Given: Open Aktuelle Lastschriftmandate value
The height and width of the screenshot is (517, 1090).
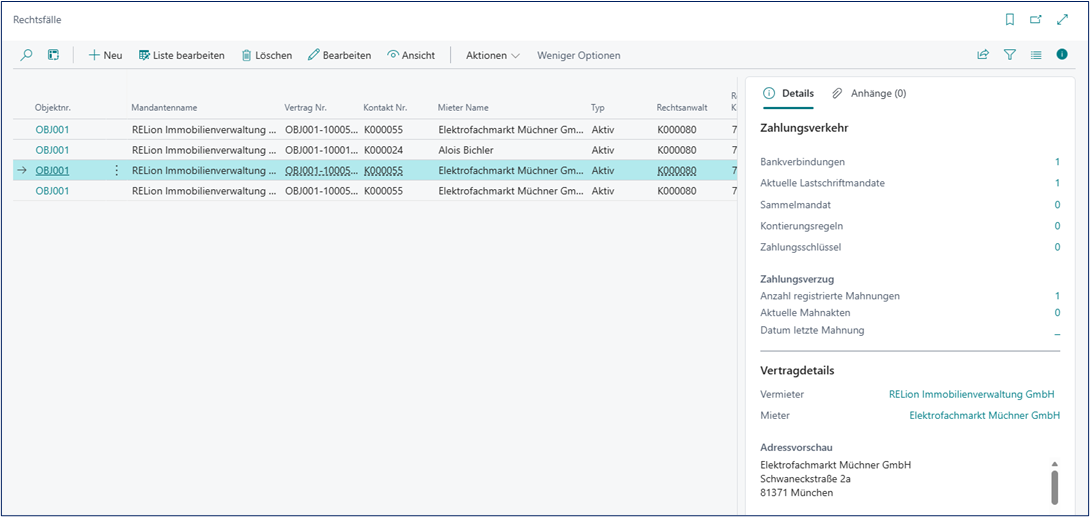Looking at the screenshot, I should click(1057, 183).
